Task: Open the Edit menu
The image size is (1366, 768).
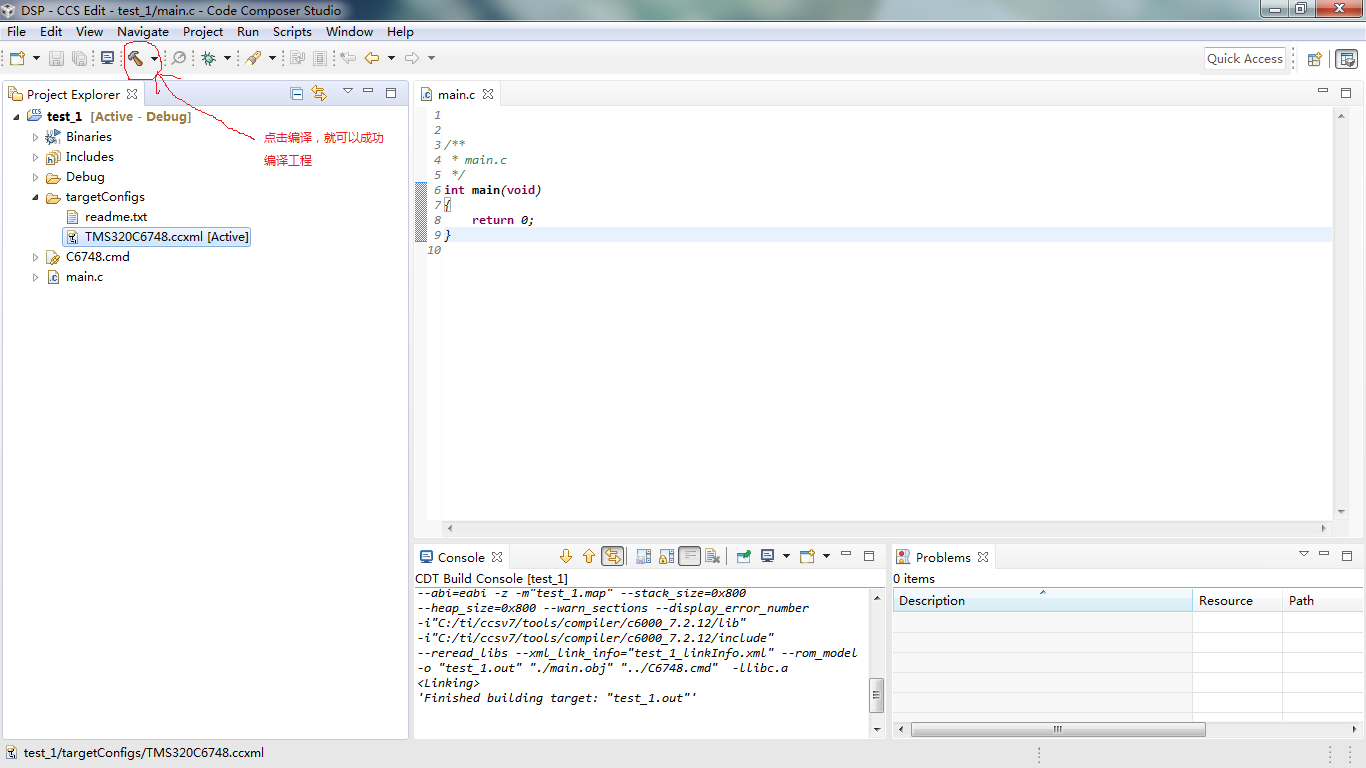Action: pos(51,32)
